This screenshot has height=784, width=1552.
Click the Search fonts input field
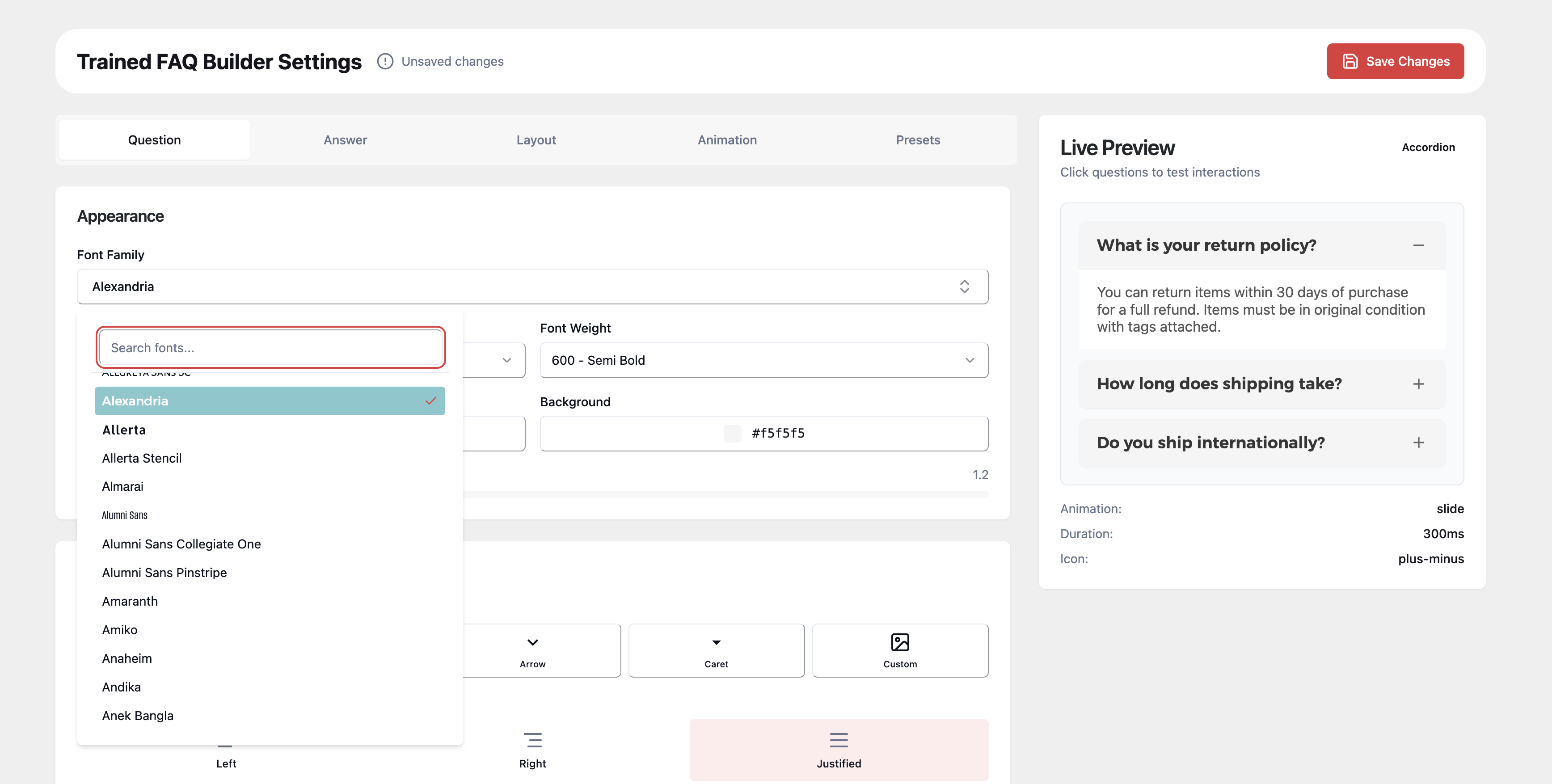point(270,348)
